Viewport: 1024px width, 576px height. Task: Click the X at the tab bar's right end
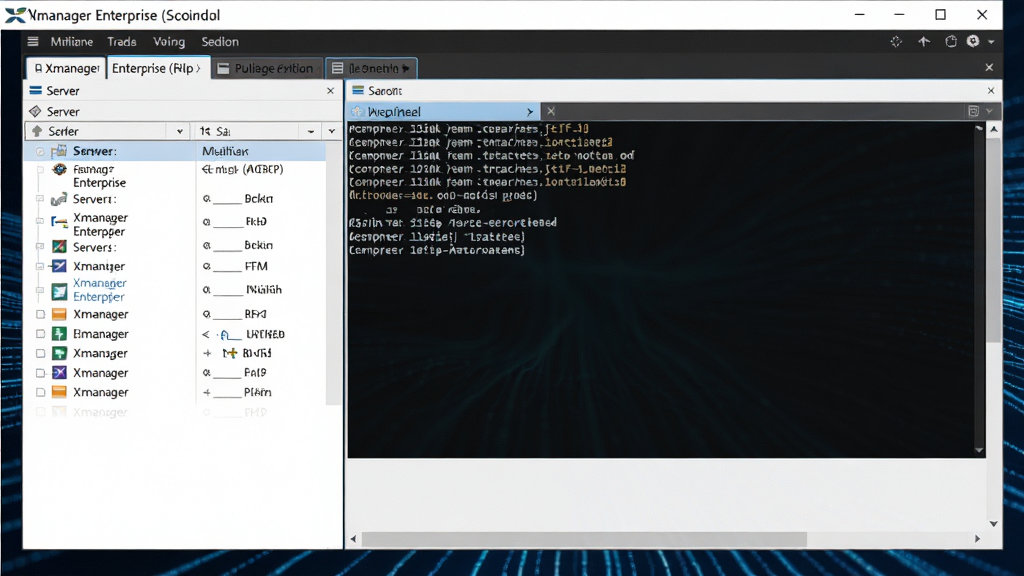point(989,67)
